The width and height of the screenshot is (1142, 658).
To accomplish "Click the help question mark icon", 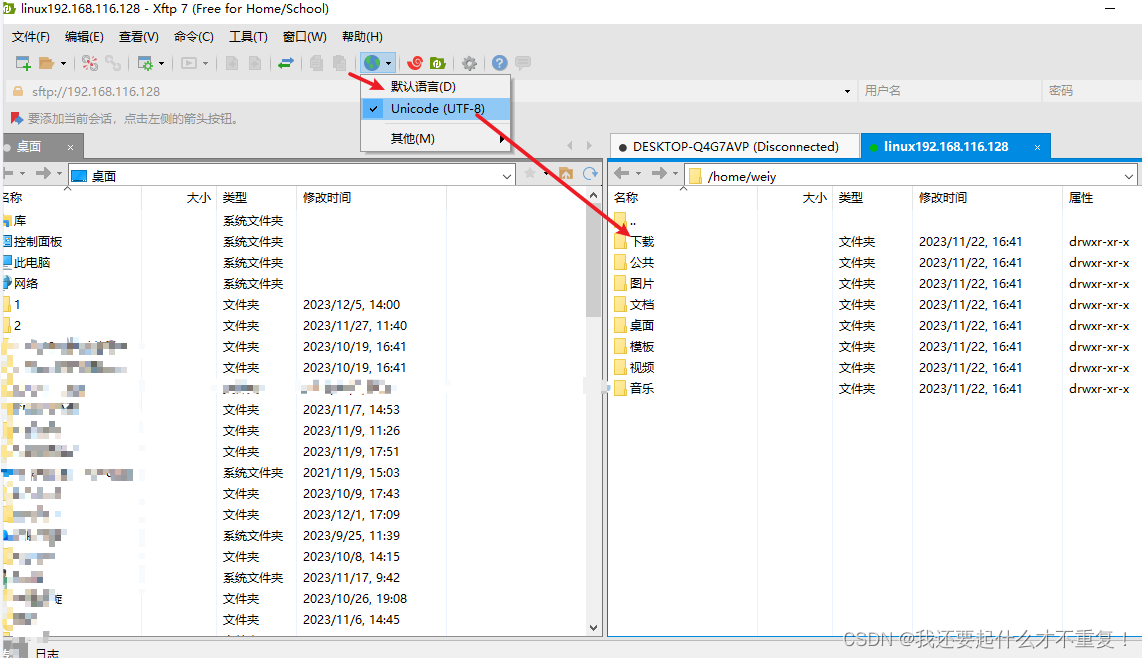I will pyautogui.click(x=499, y=62).
